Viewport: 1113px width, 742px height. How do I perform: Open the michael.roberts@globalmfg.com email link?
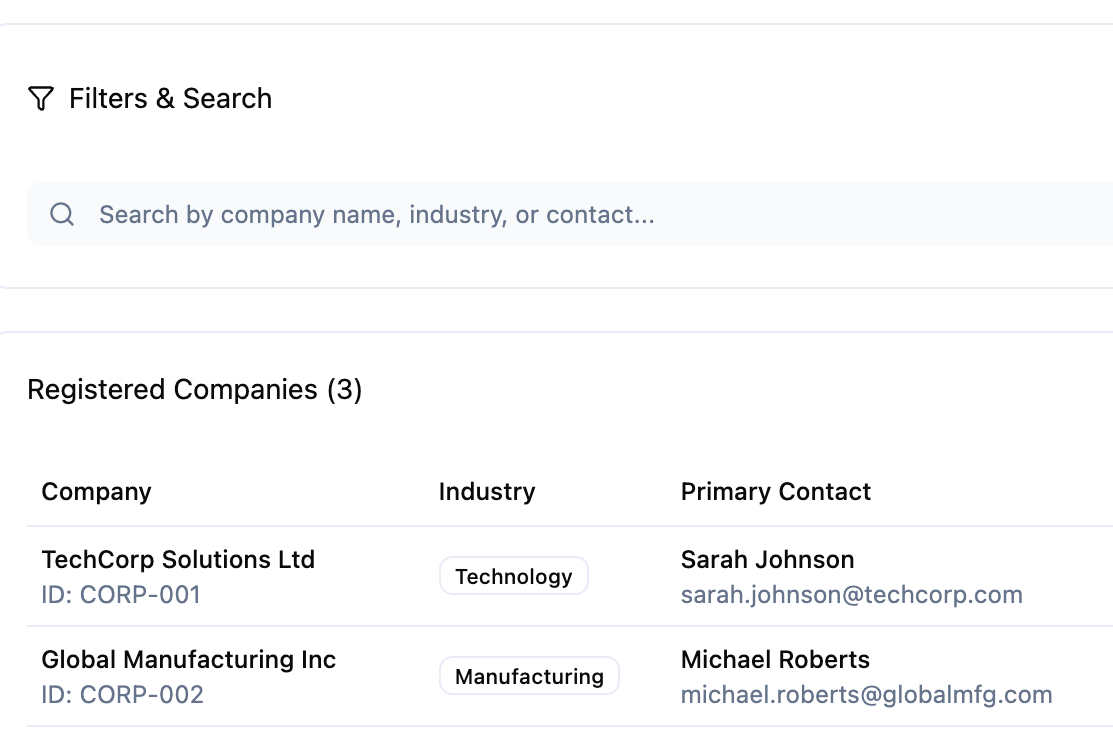867,694
